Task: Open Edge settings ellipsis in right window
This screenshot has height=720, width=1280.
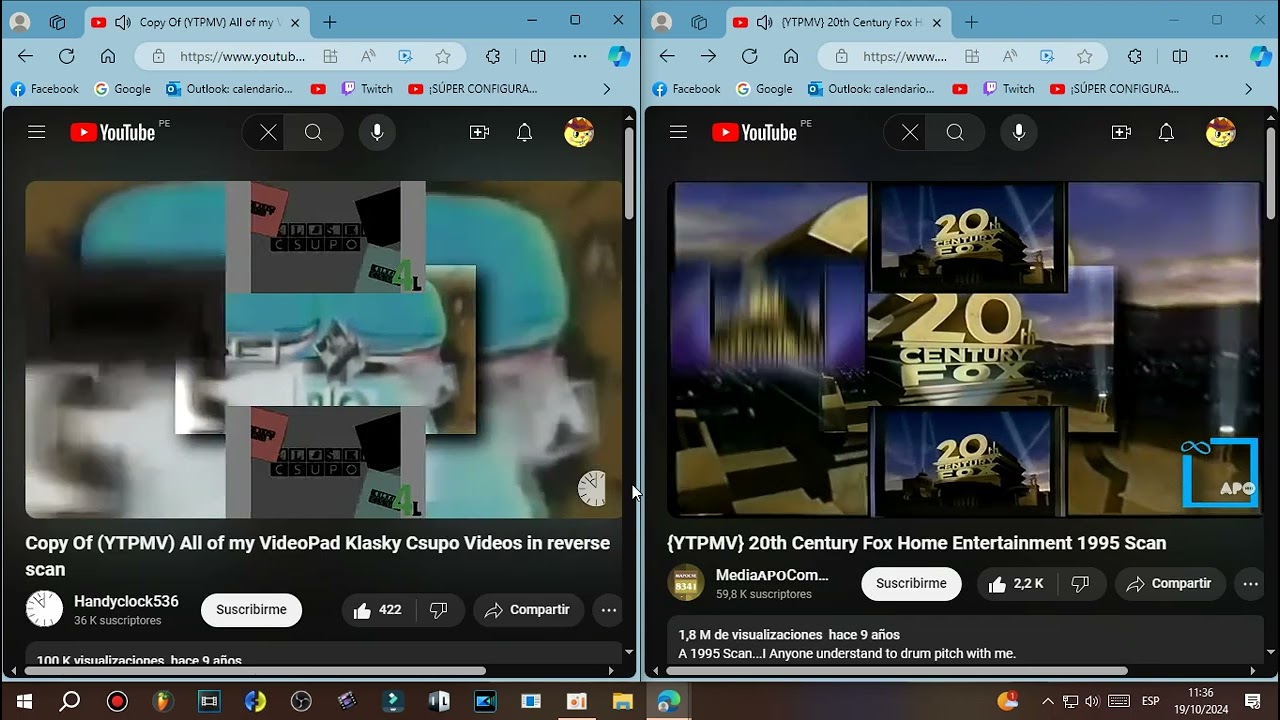Action: tap(1222, 57)
